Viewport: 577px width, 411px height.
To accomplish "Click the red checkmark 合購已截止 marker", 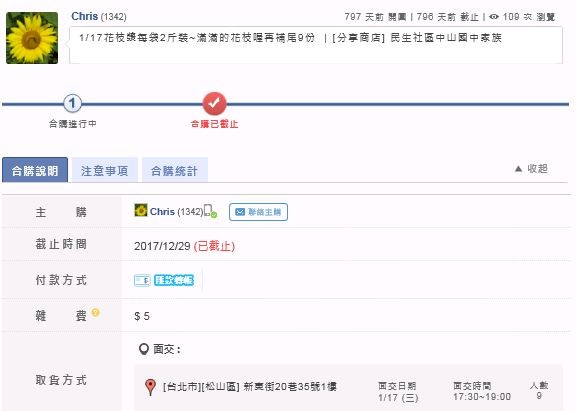I will tap(215, 103).
